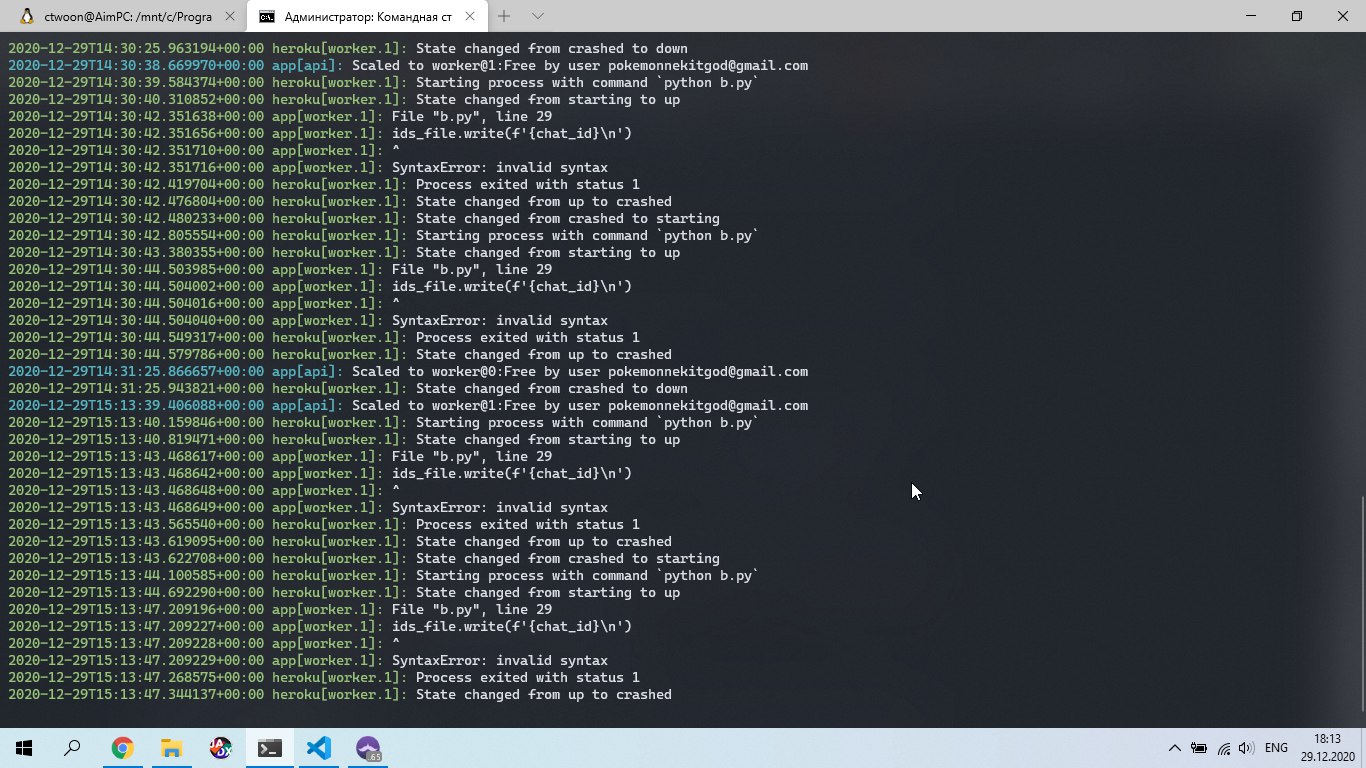Click the 14:30:44.504002 ids_file.write line
The image size is (1366, 768).
click(x=320, y=286)
